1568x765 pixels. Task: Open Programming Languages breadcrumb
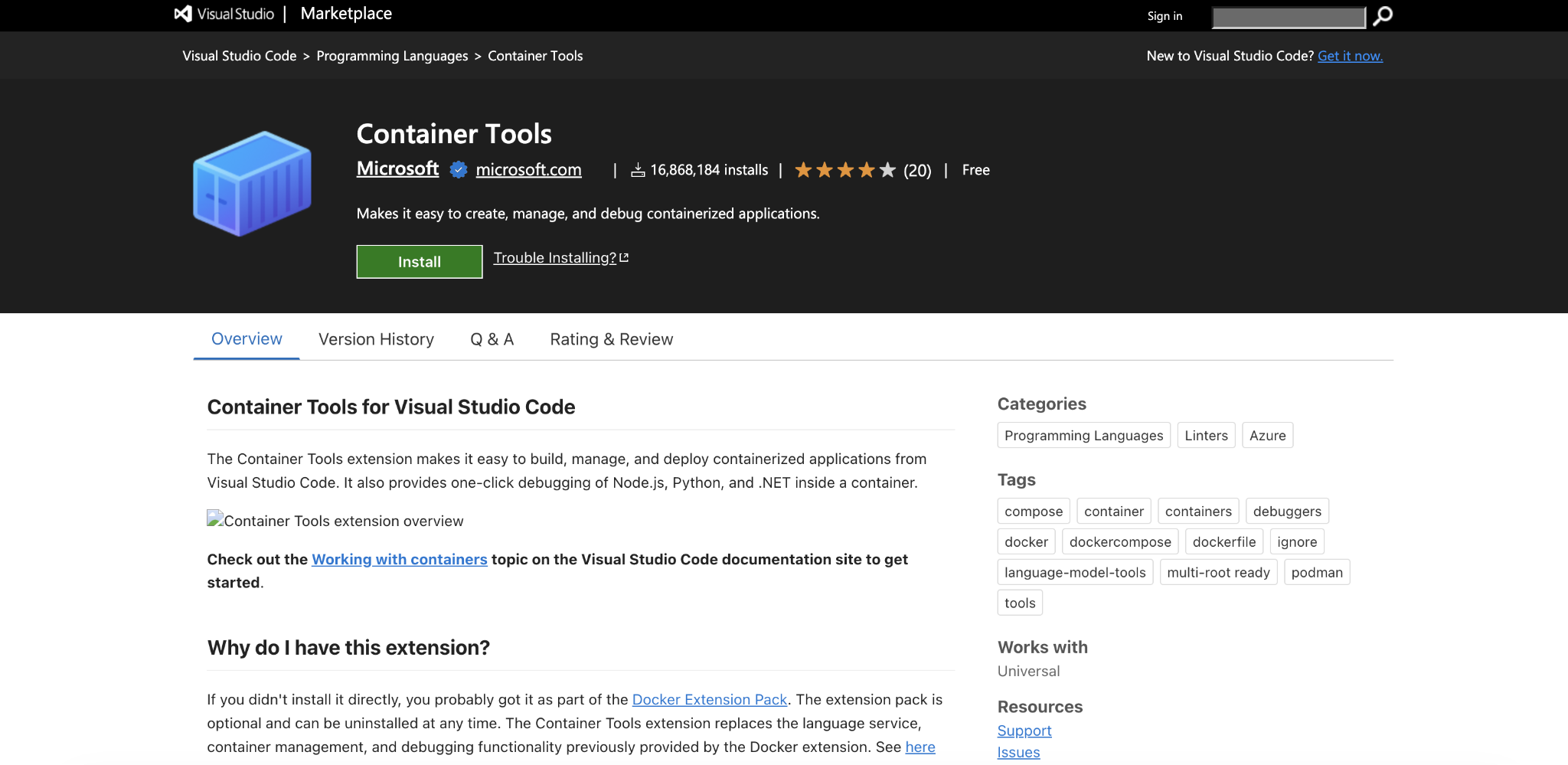pyautogui.click(x=392, y=56)
